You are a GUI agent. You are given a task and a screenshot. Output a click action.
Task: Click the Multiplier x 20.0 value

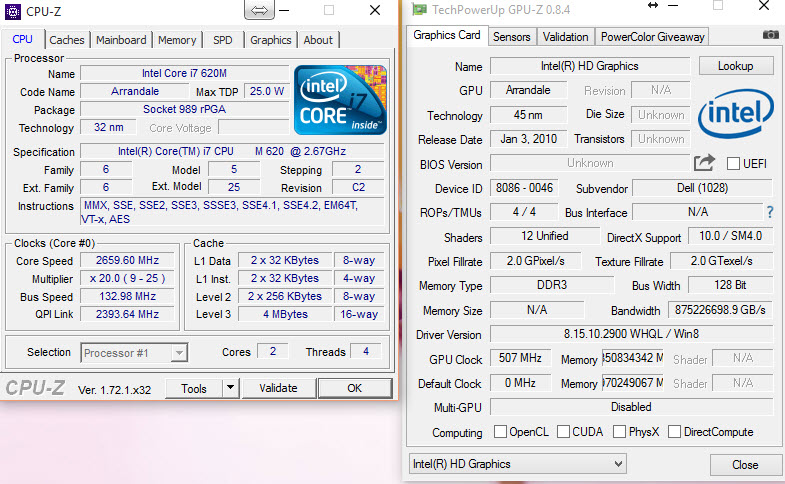(127, 278)
